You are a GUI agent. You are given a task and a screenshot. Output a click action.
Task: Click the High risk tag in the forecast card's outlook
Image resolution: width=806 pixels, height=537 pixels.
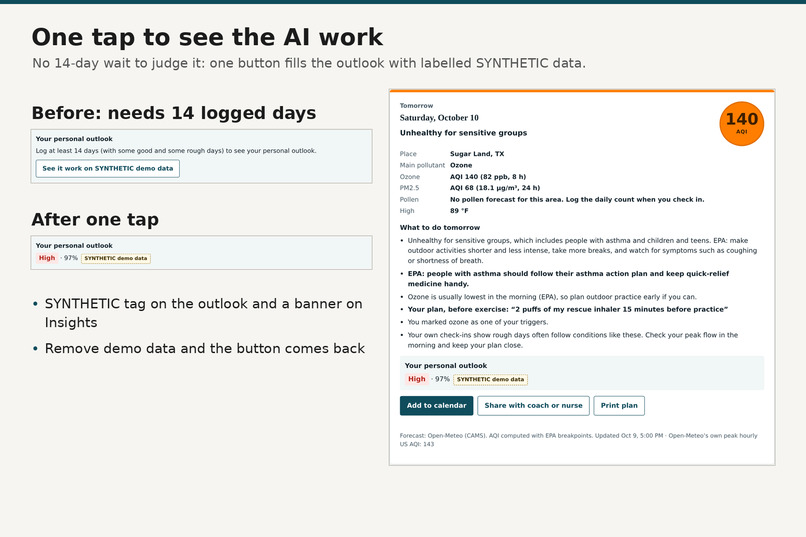[x=416, y=379]
